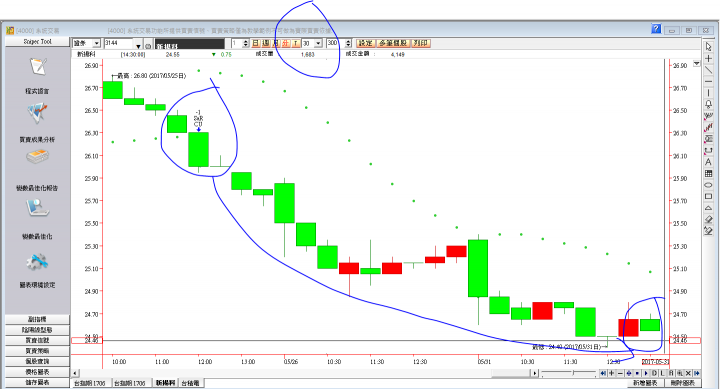Open the 變數最佳化報告 sidebar icon

pyautogui.click(x=37, y=157)
